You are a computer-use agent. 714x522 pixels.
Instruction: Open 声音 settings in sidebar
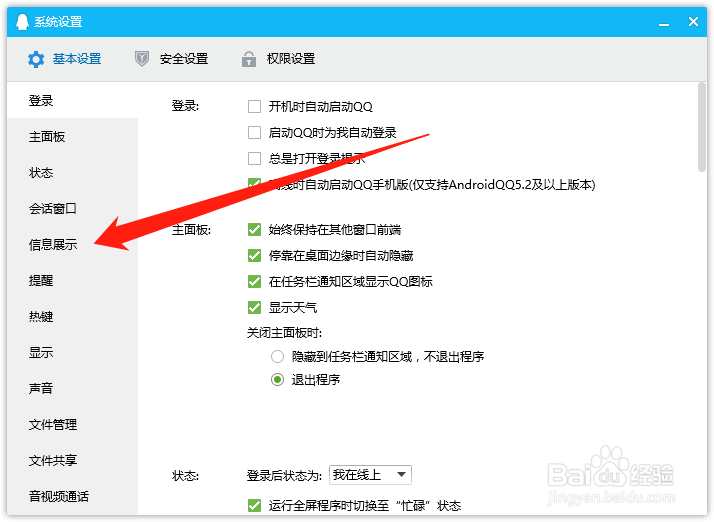[72, 389]
